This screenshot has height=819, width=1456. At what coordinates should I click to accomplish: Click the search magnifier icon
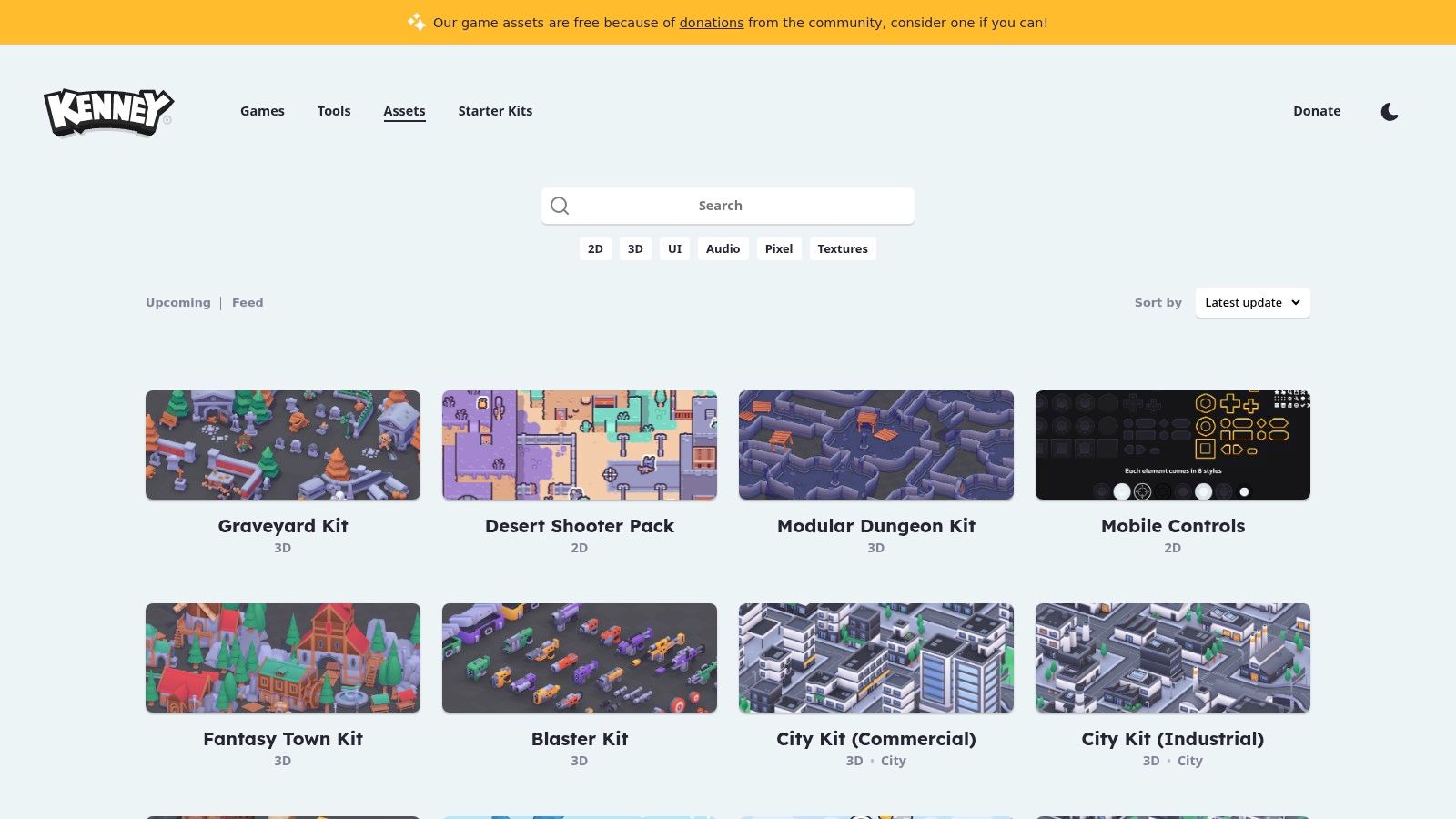click(x=560, y=206)
